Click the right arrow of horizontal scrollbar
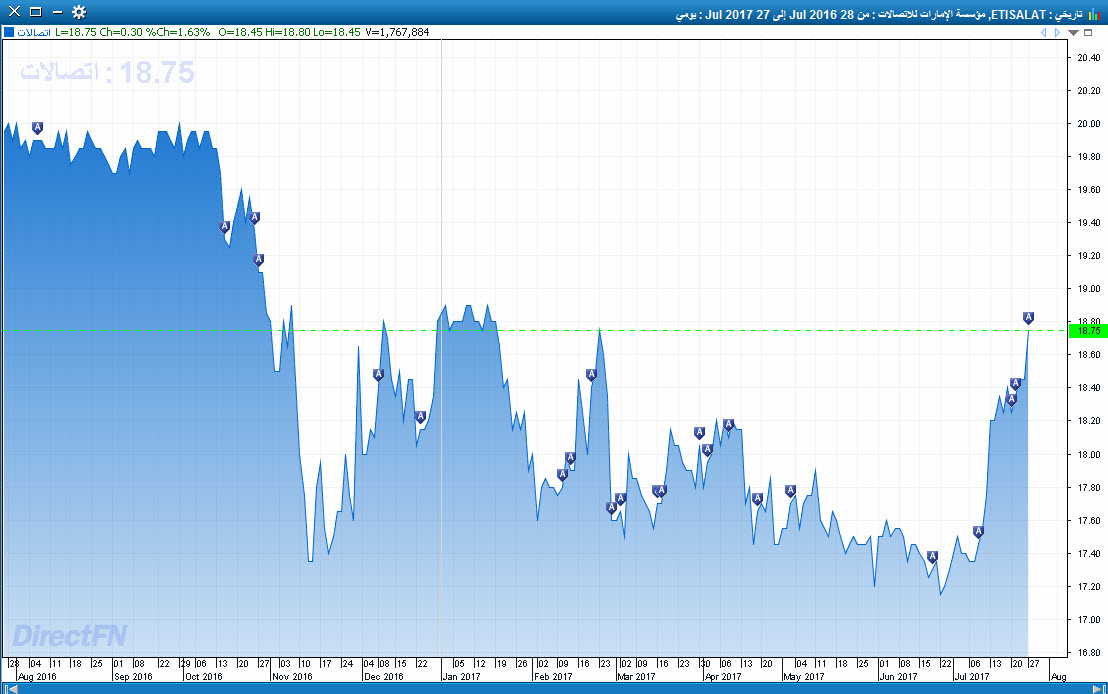The width and height of the screenshot is (1108, 694). pyautogui.click(x=1102, y=688)
